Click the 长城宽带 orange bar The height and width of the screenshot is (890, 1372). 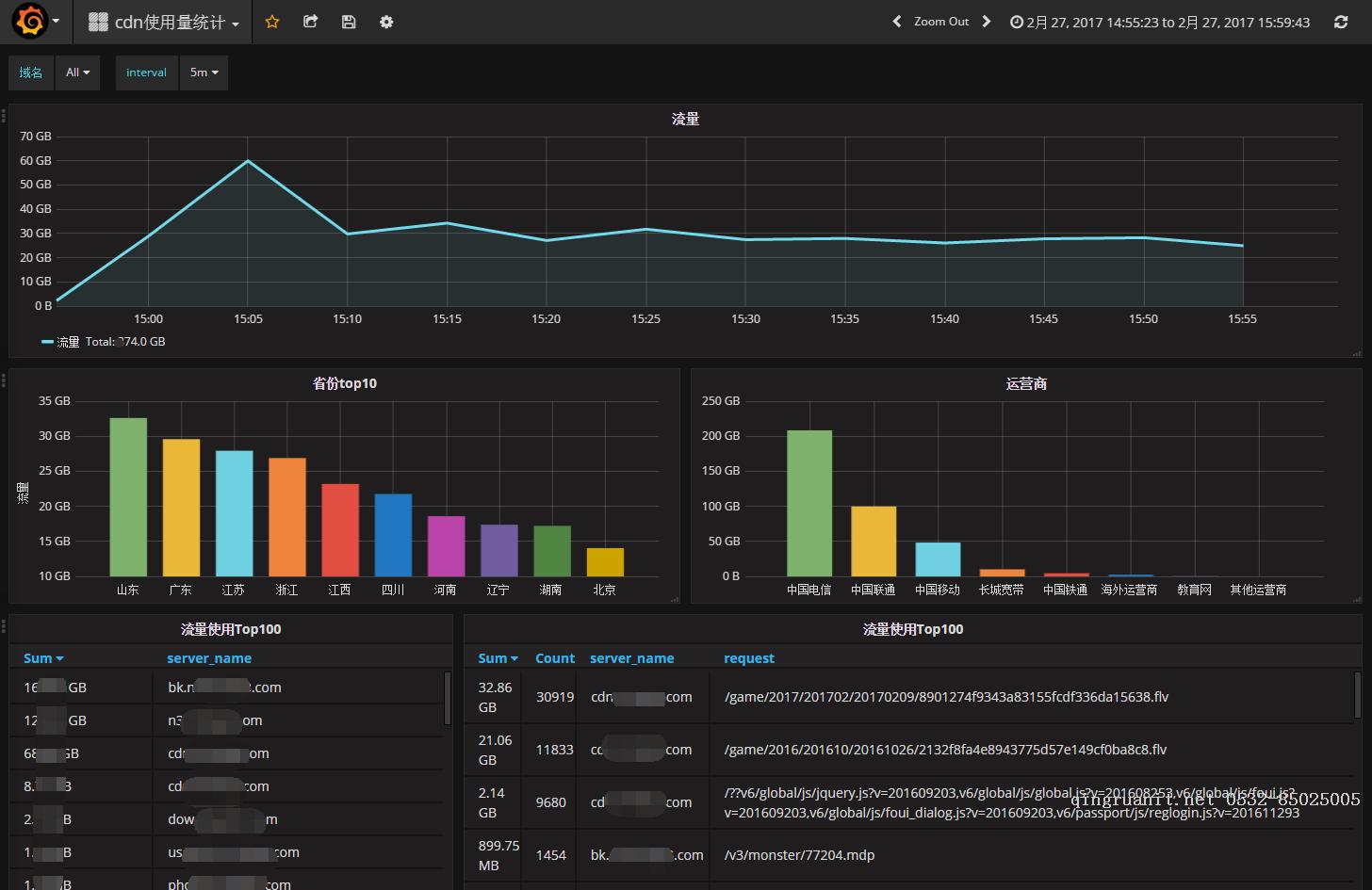(x=1002, y=573)
